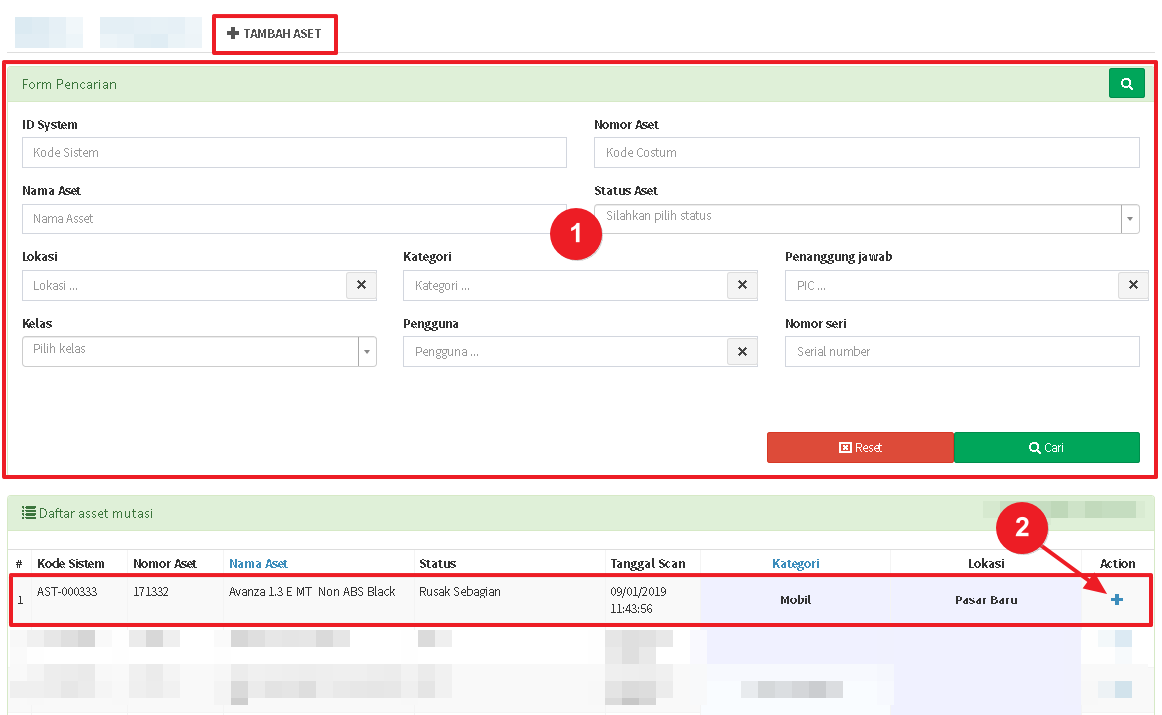The height and width of the screenshot is (715, 1162).
Task: Click the Tambah Aset tab
Action: (274, 34)
